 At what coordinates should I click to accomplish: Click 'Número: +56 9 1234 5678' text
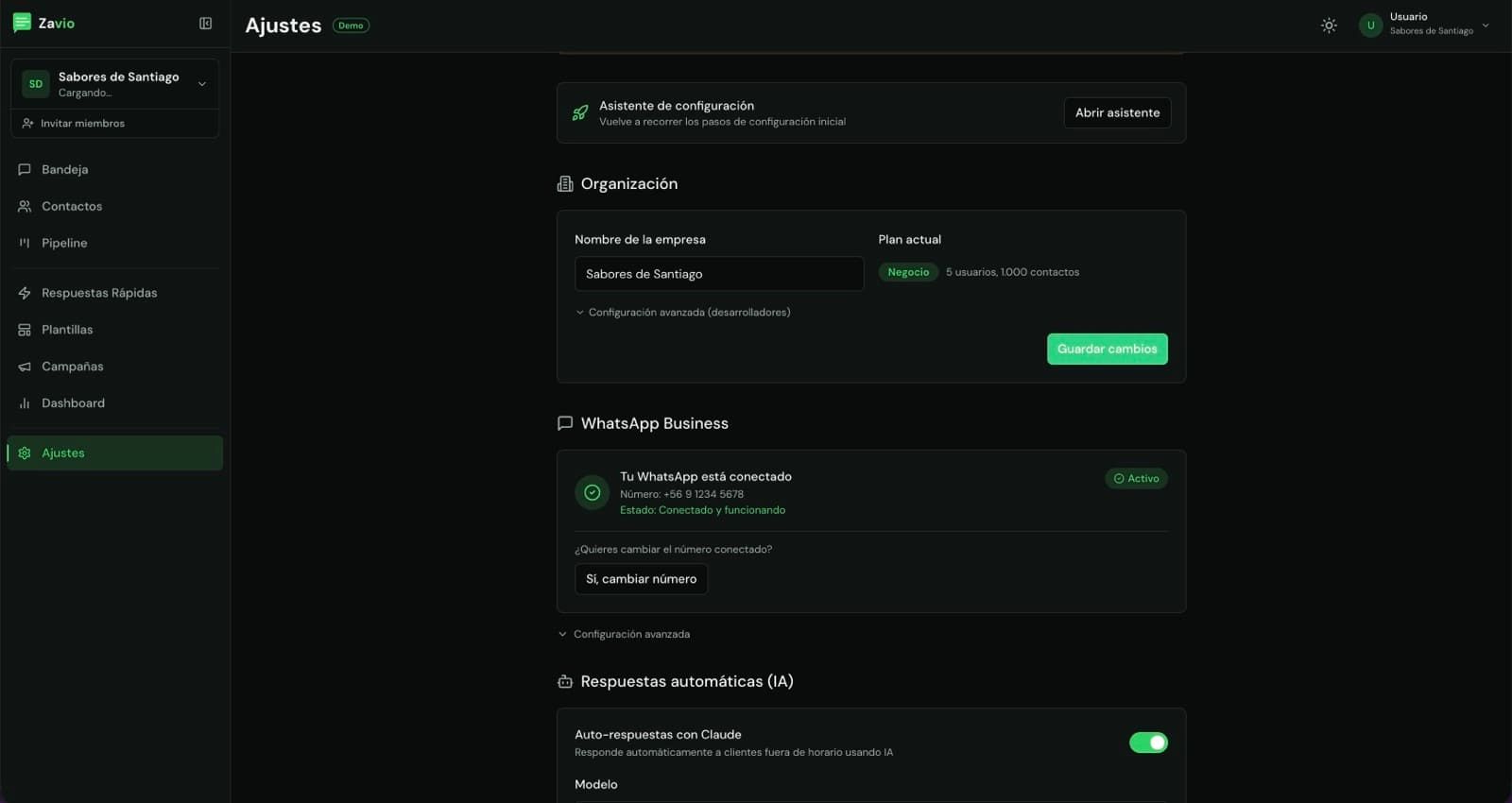(681, 494)
